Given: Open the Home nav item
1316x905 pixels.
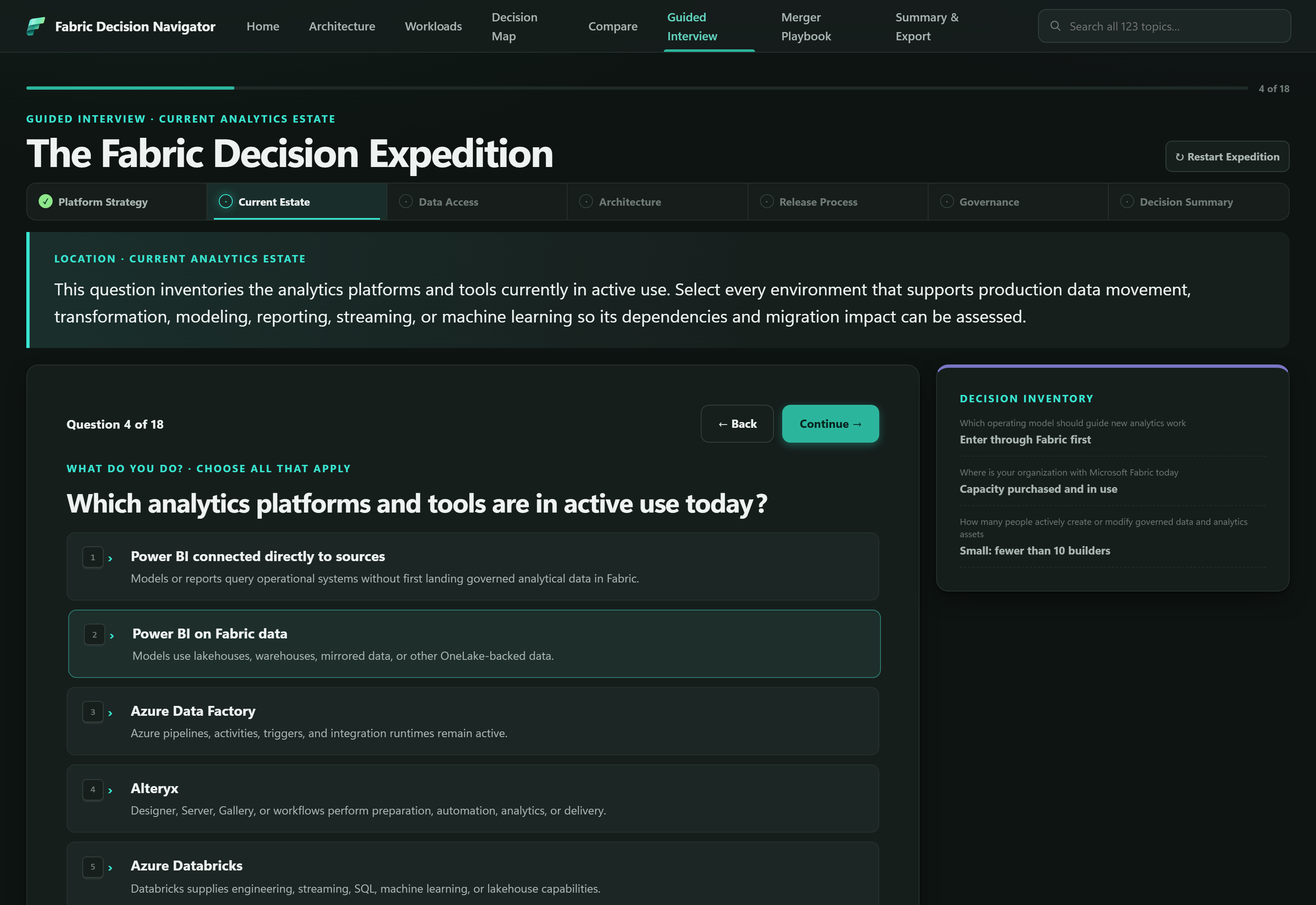Looking at the screenshot, I should click(x=263, y=26).
